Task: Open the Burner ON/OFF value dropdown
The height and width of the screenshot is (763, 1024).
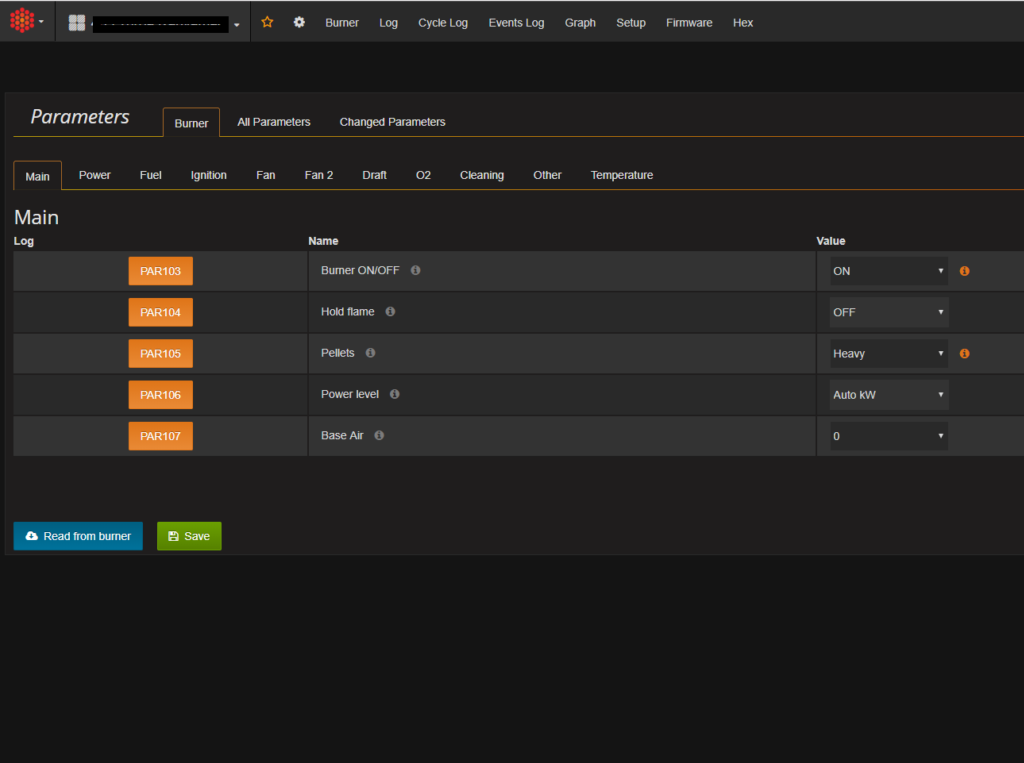Action: click(x=888, y=271)
